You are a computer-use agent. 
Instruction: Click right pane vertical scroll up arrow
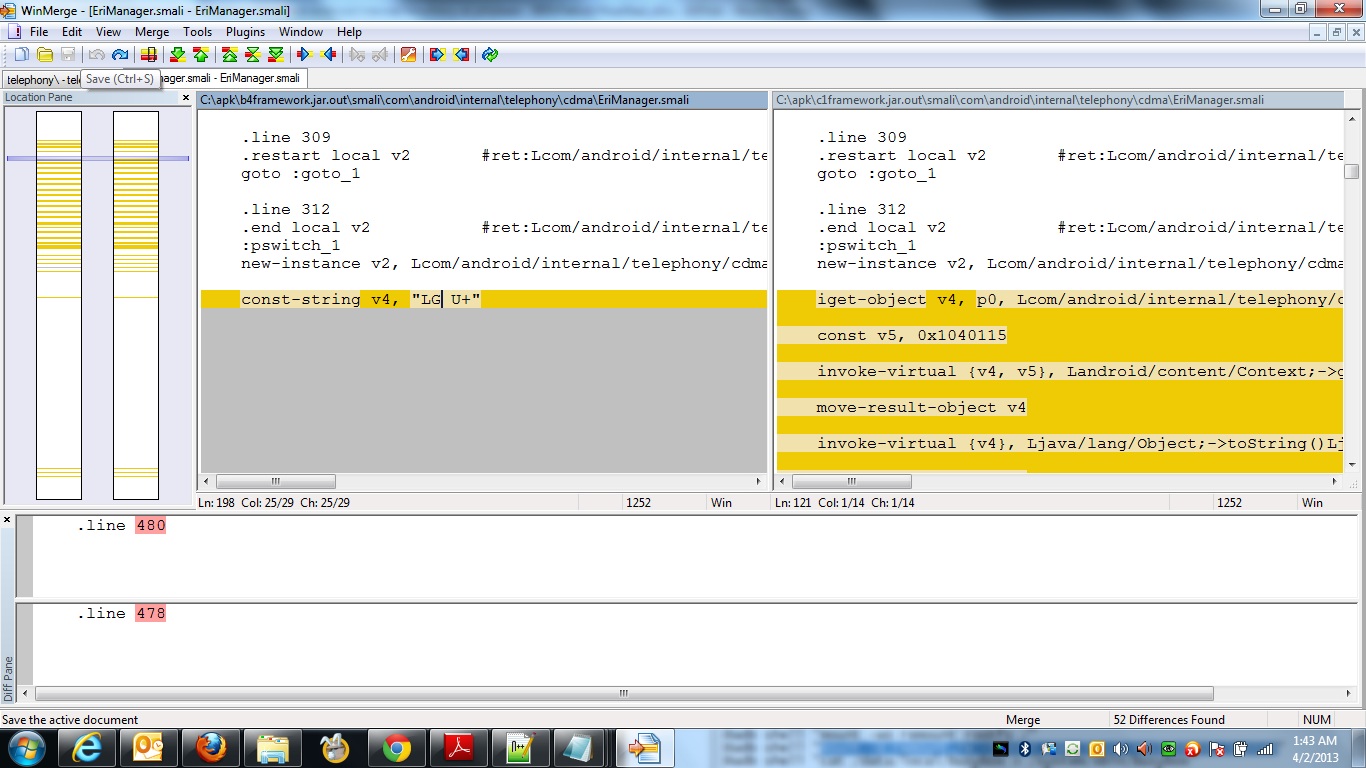click(1352, 117)
